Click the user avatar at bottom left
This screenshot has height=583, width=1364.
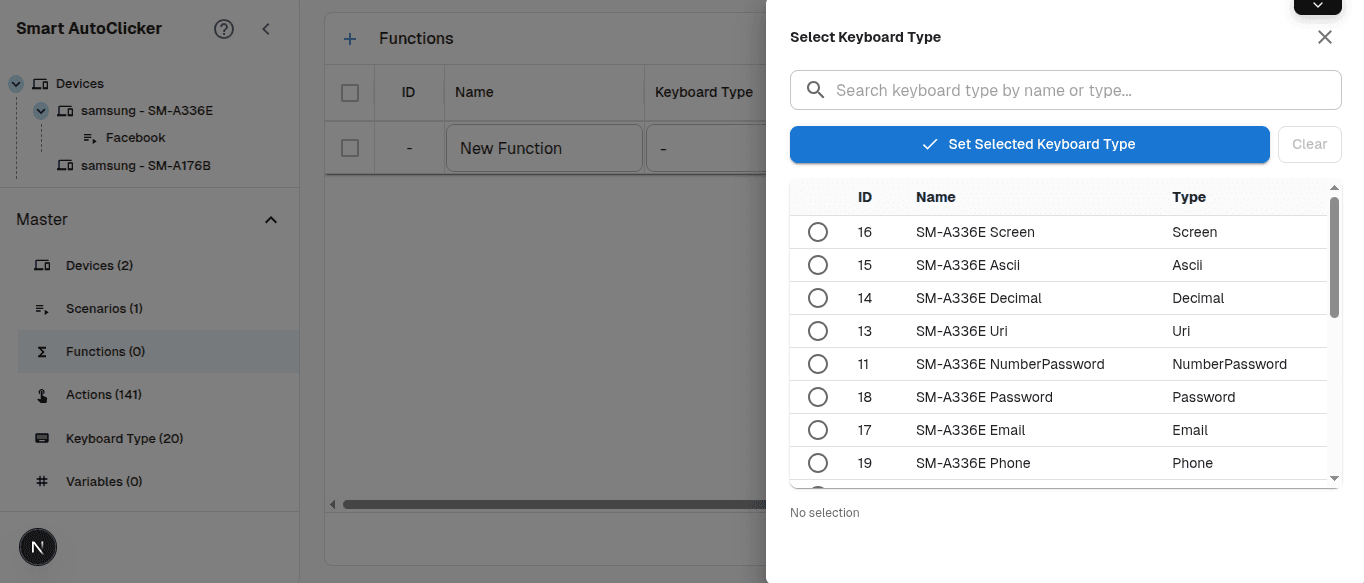[38, 547]
